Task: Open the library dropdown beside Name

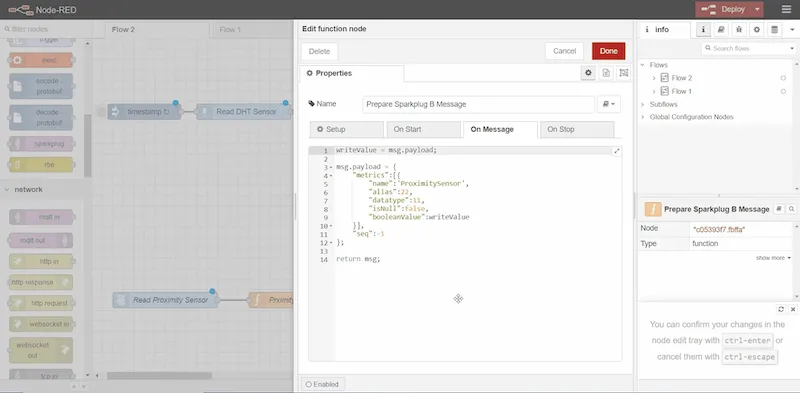Action: (609, 104)
